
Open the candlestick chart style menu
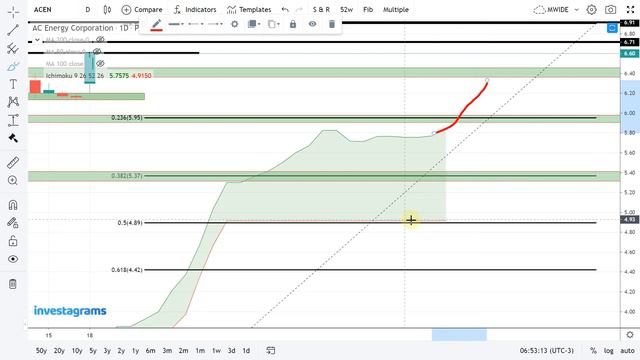click(x=107, y=9)
